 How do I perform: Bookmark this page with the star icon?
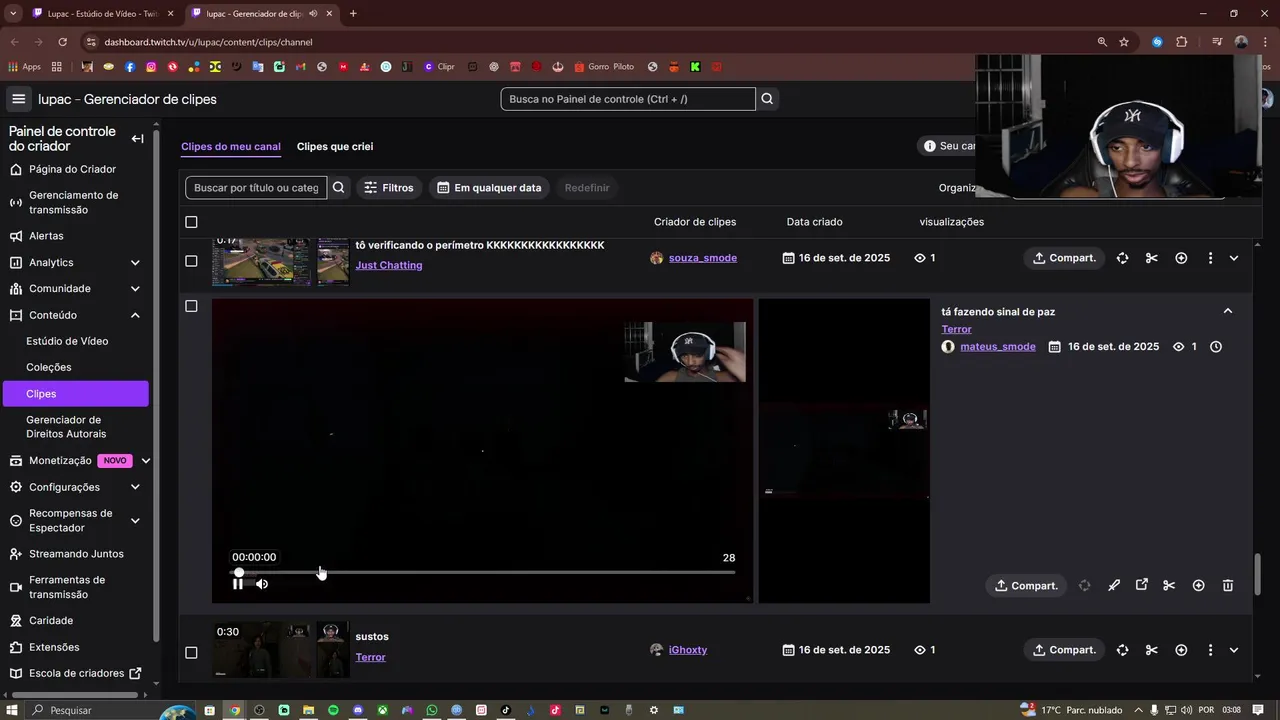[x=1124, y=42]
